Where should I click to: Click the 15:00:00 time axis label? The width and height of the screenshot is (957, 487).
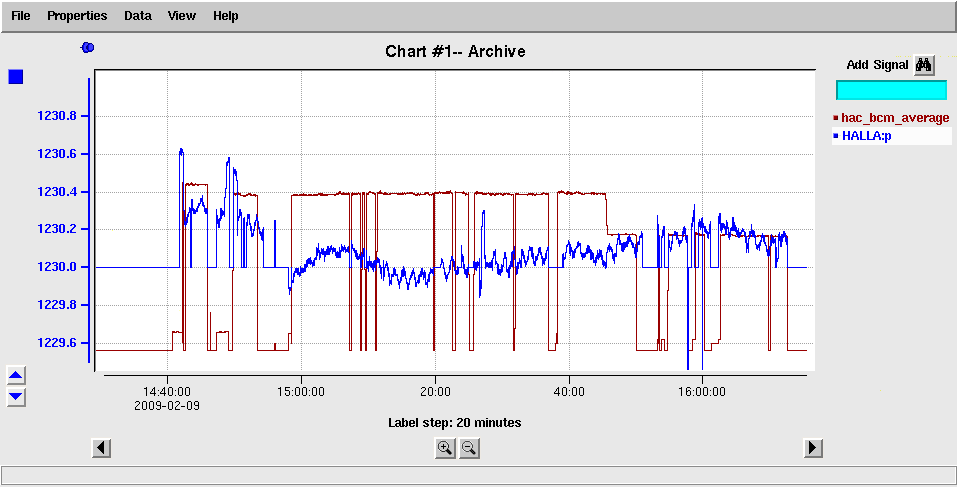pyautogui.click(x=301, y=392)
